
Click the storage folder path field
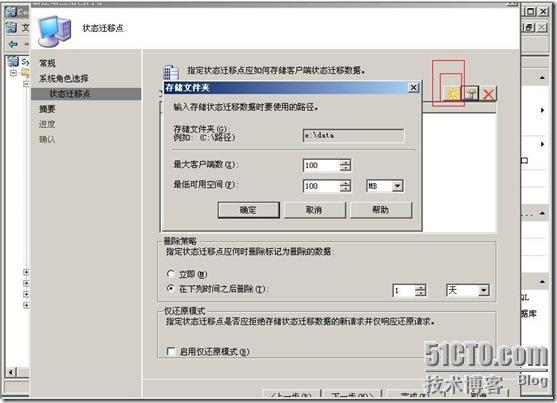(353, 136)
